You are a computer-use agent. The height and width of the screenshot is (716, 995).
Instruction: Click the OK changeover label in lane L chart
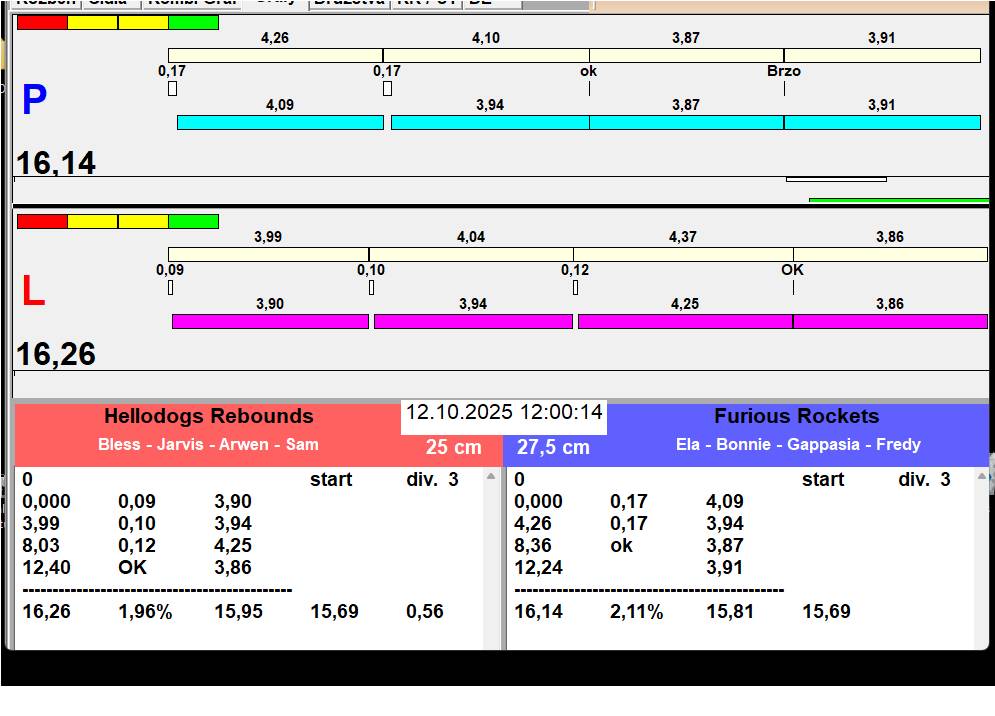click(793, 270)
